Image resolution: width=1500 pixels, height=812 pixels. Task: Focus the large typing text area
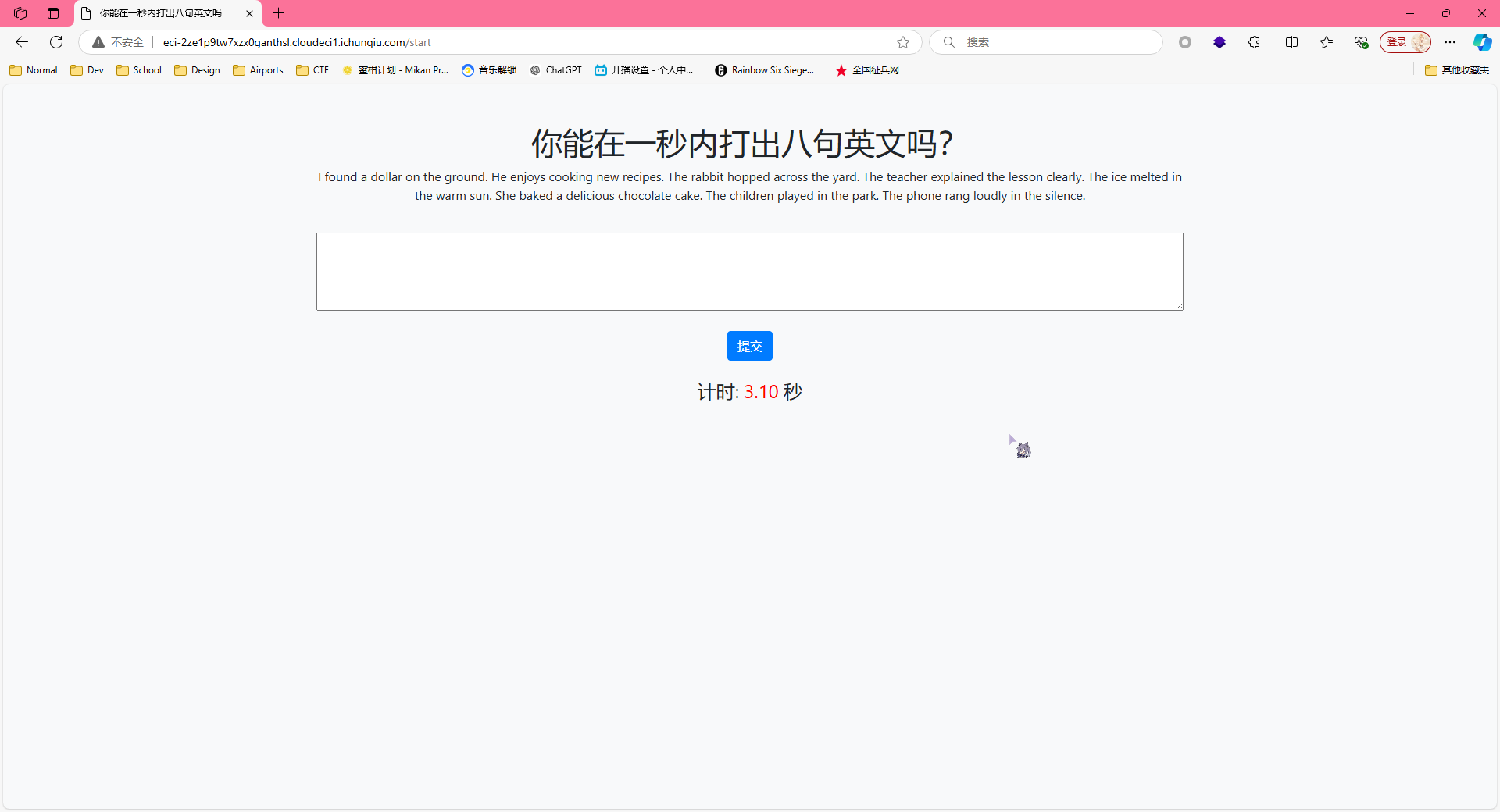749,271
